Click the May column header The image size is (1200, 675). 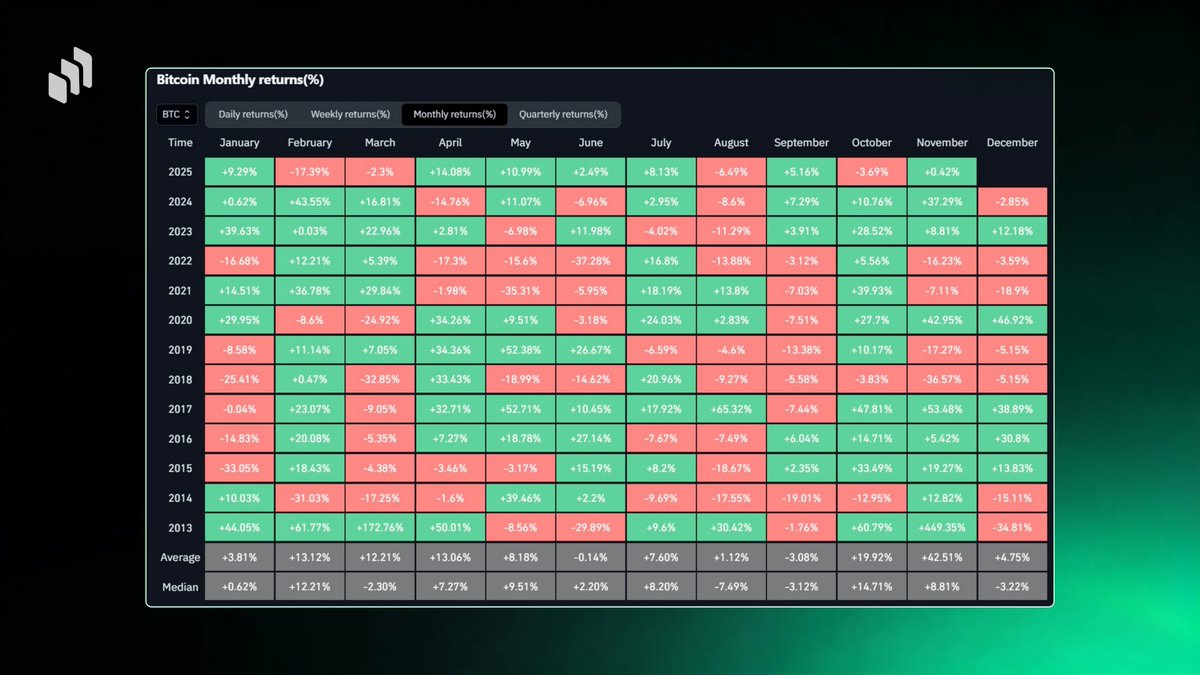521,143
